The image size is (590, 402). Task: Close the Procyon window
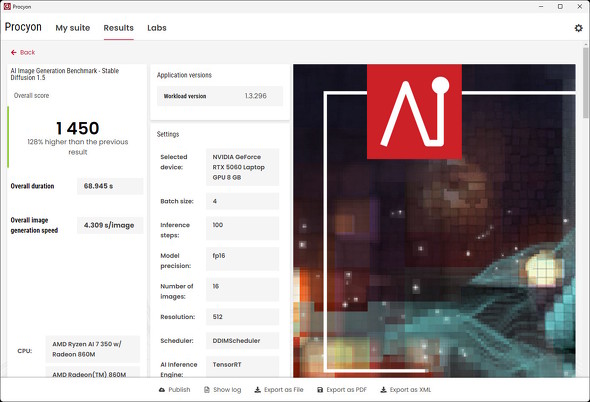[580, 6]
